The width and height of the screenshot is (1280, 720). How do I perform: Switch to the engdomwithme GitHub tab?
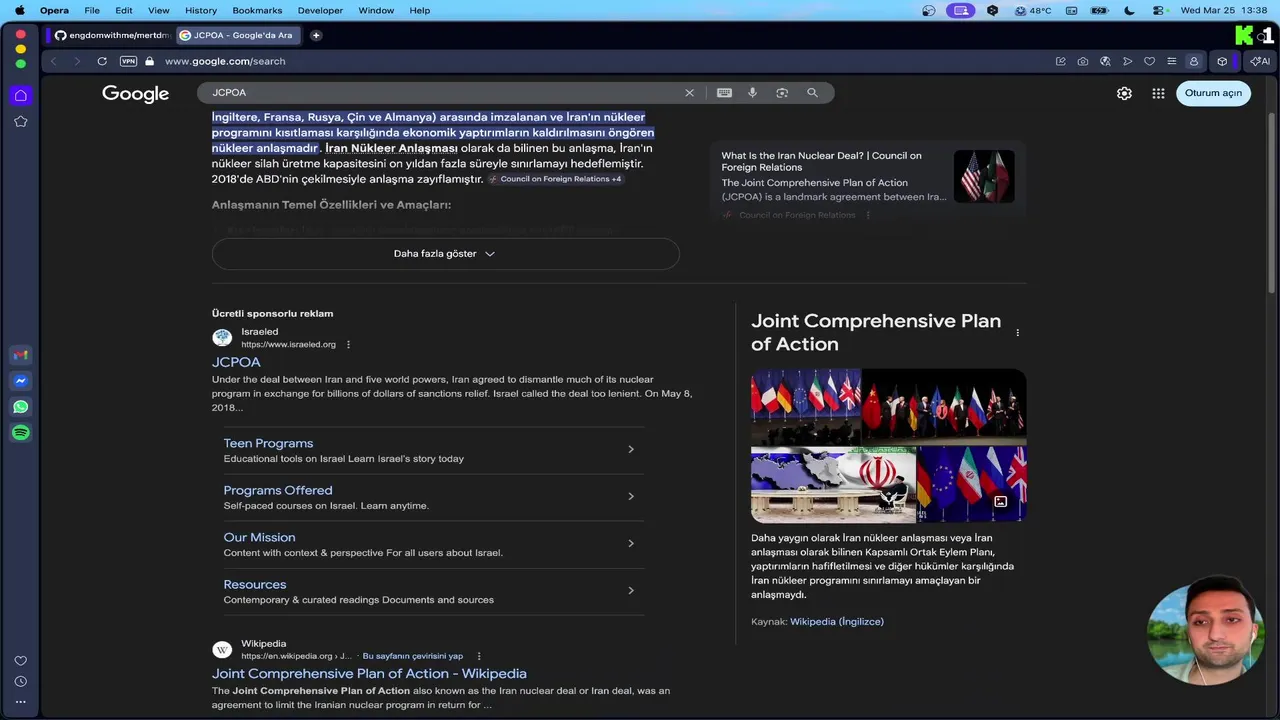(x=111, y=35)
